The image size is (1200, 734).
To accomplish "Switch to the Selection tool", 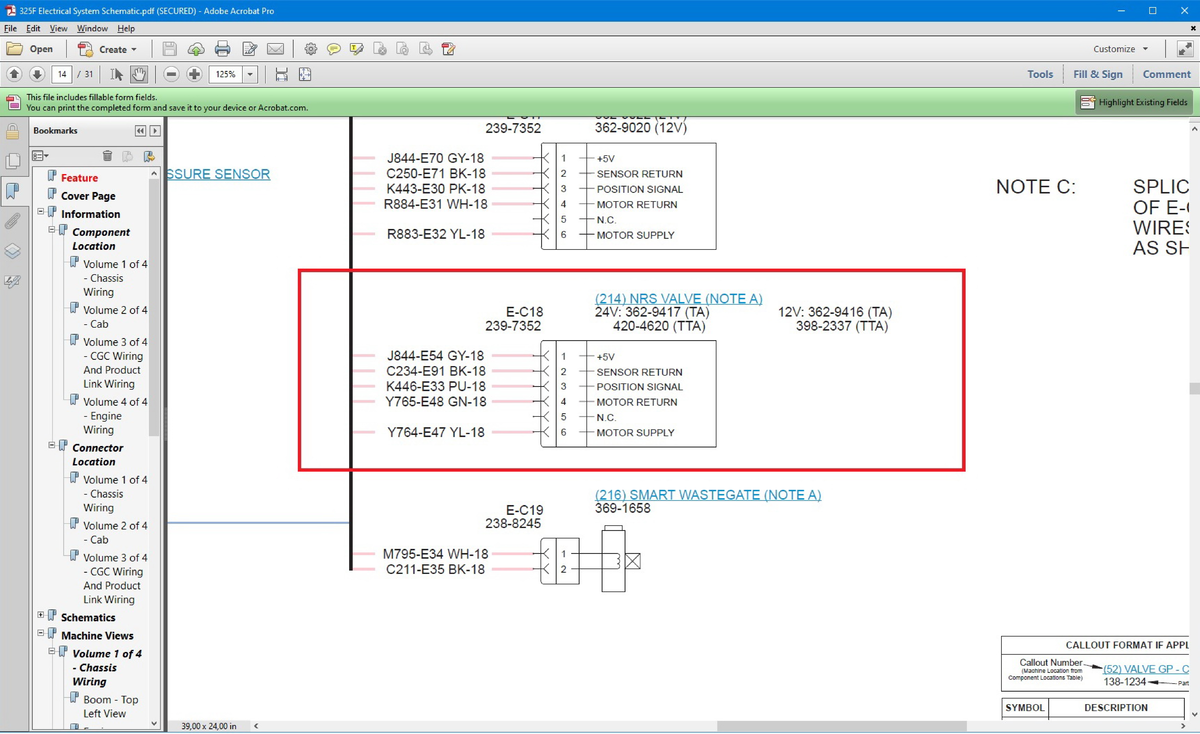I will tap(116, 73).
